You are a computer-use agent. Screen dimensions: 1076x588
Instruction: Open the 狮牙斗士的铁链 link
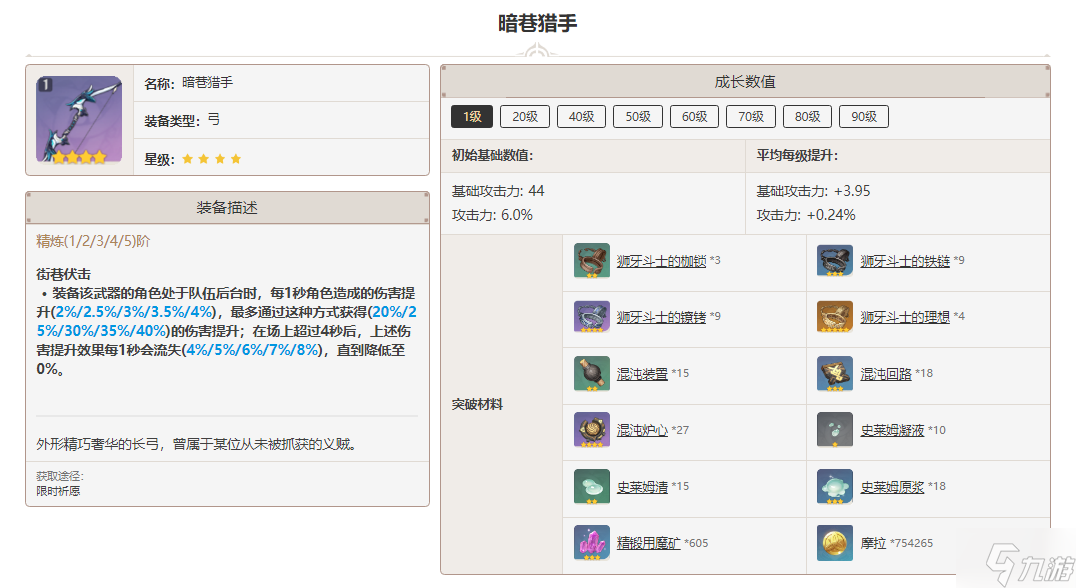[x=904, y=261]
